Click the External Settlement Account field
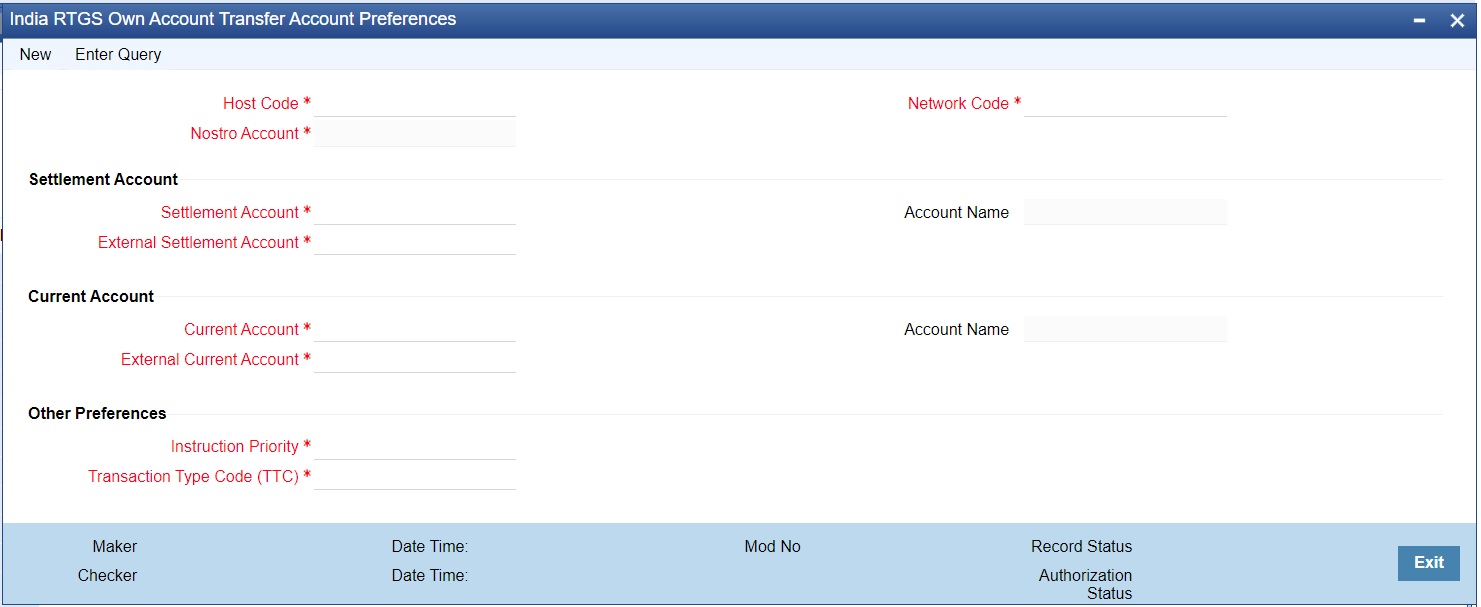Viewport: 1481px width, 607px height. coord(415,242)
